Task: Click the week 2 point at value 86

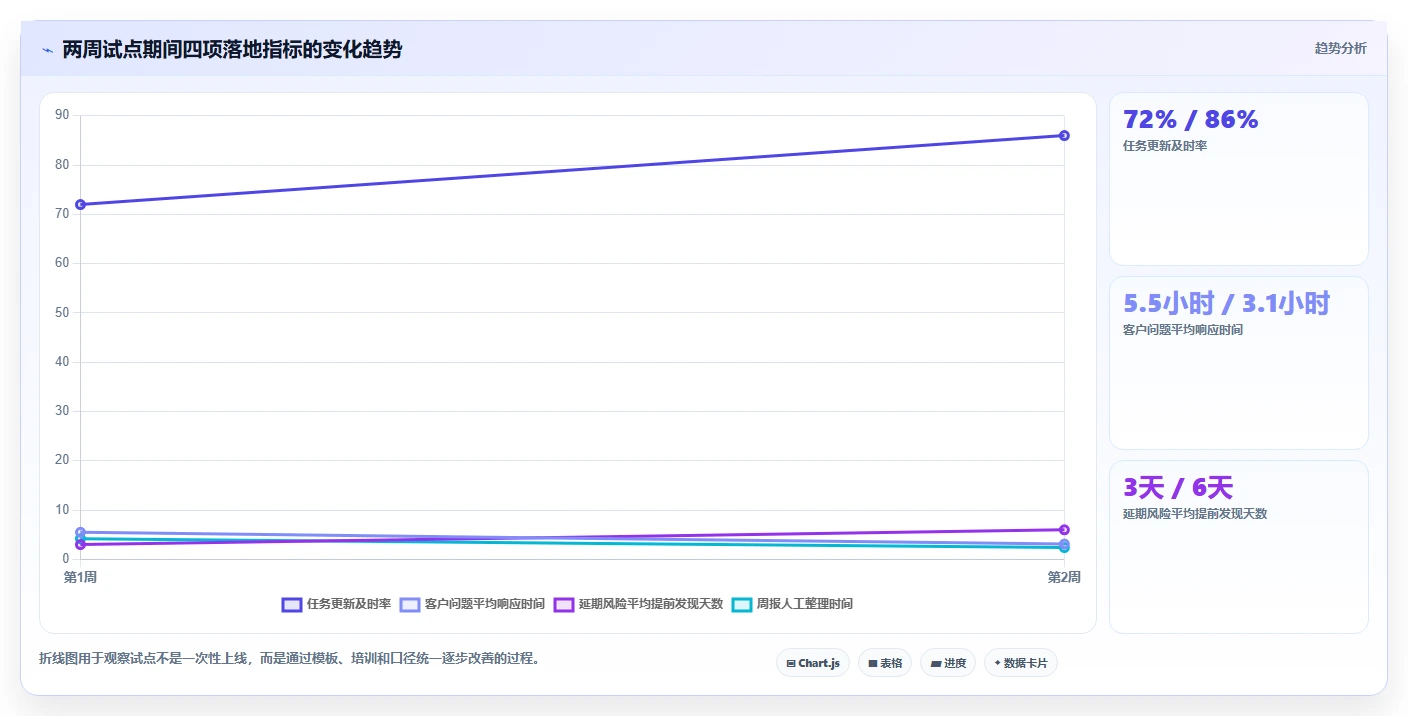Action: point(1064,136)
